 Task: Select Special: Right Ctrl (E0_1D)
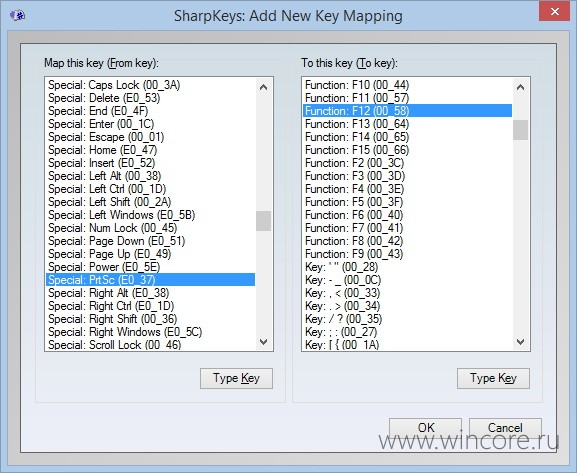[x=150, y=306]
